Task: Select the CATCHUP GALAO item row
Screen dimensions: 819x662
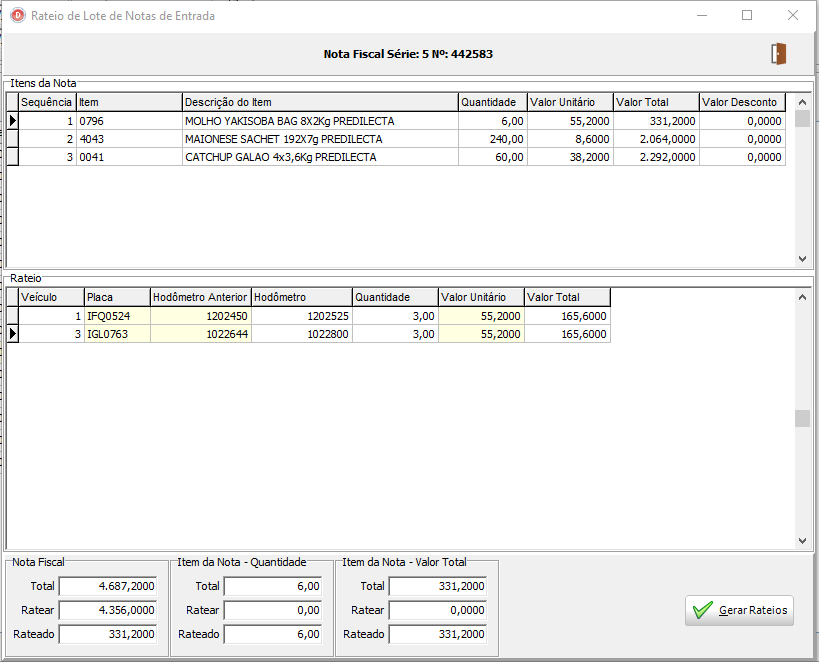Action: pos(280,157)
